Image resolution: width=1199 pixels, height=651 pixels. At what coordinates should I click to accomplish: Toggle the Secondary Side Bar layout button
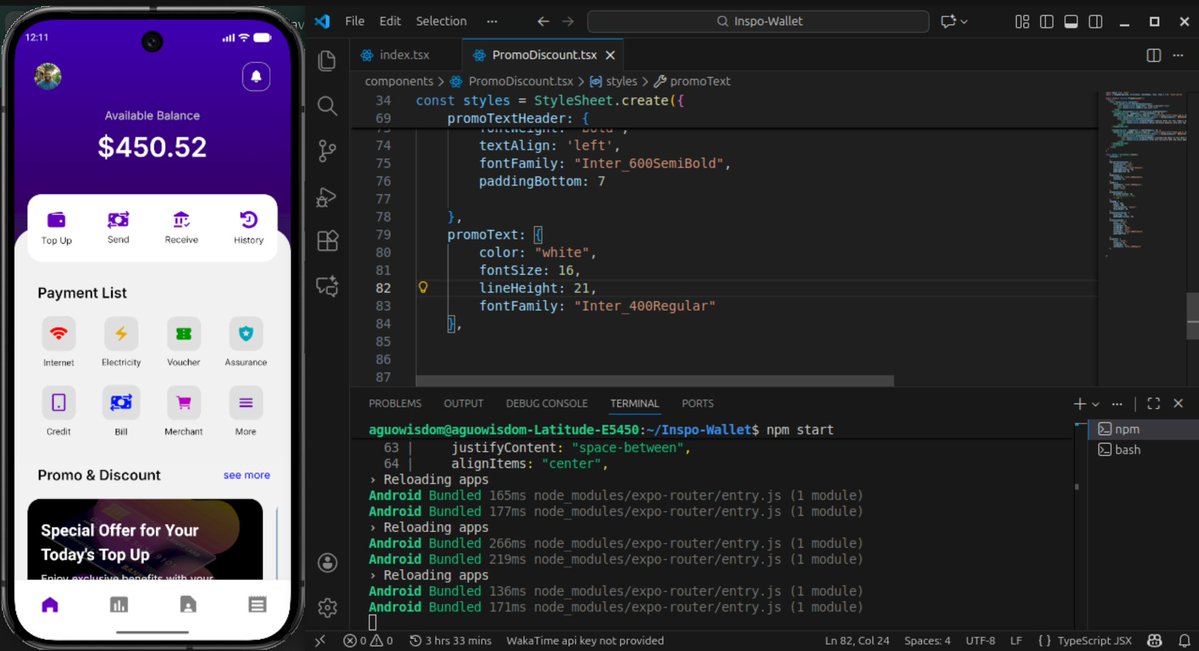[1096, 21]
